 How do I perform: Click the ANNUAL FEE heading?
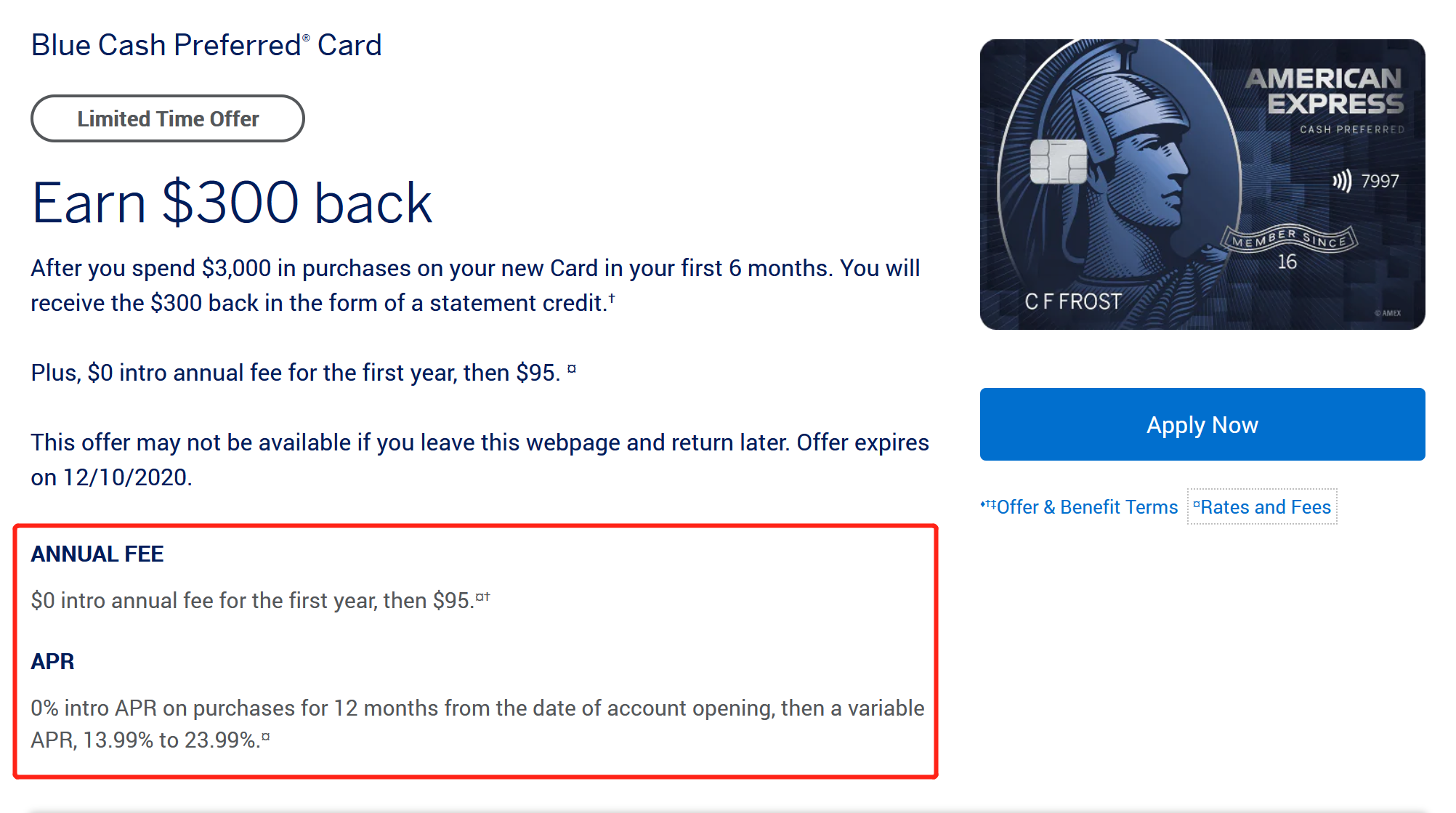pyautogui.click(x=97, y=554)
